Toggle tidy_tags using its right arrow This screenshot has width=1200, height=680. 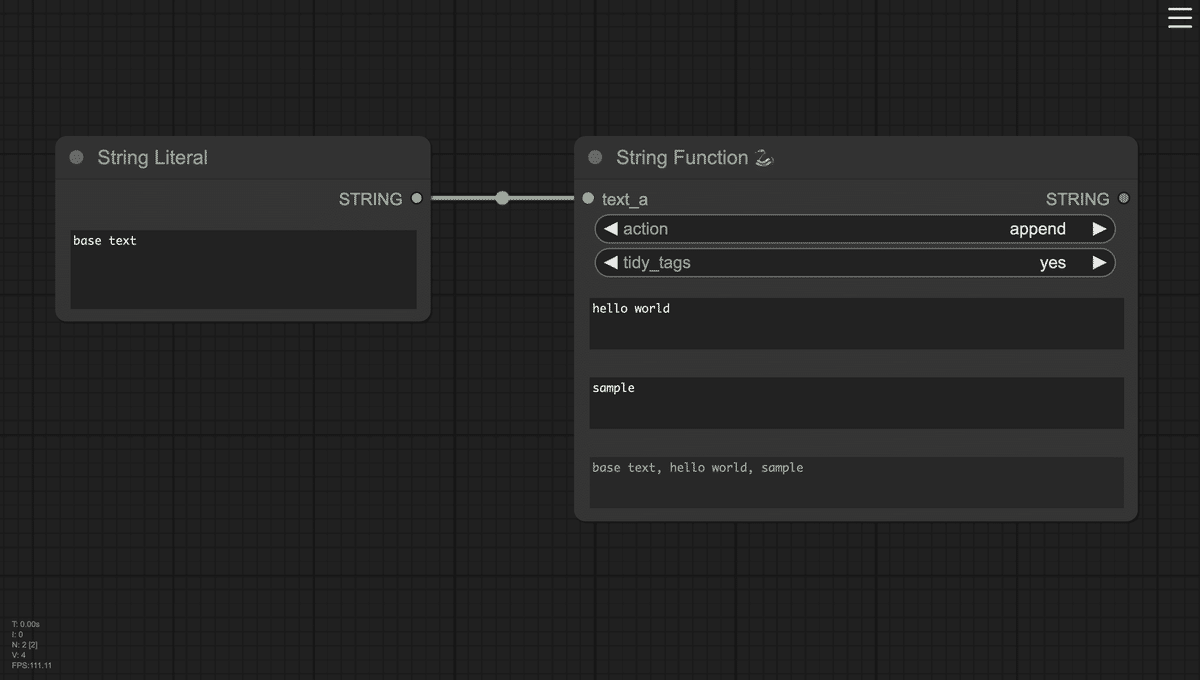1099,263
